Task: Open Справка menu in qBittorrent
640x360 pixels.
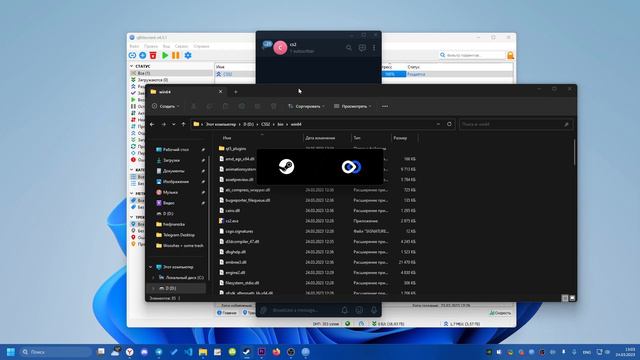Action: pos(201,47)
